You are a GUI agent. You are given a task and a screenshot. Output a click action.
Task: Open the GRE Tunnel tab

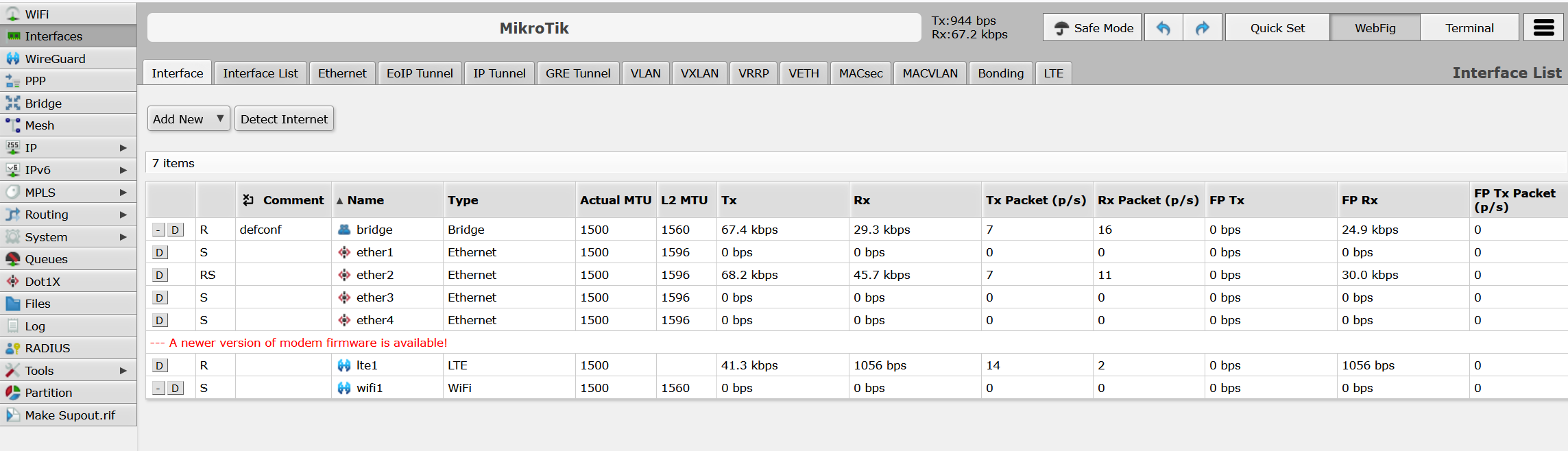pyautogui.click(x=578, y=73)
